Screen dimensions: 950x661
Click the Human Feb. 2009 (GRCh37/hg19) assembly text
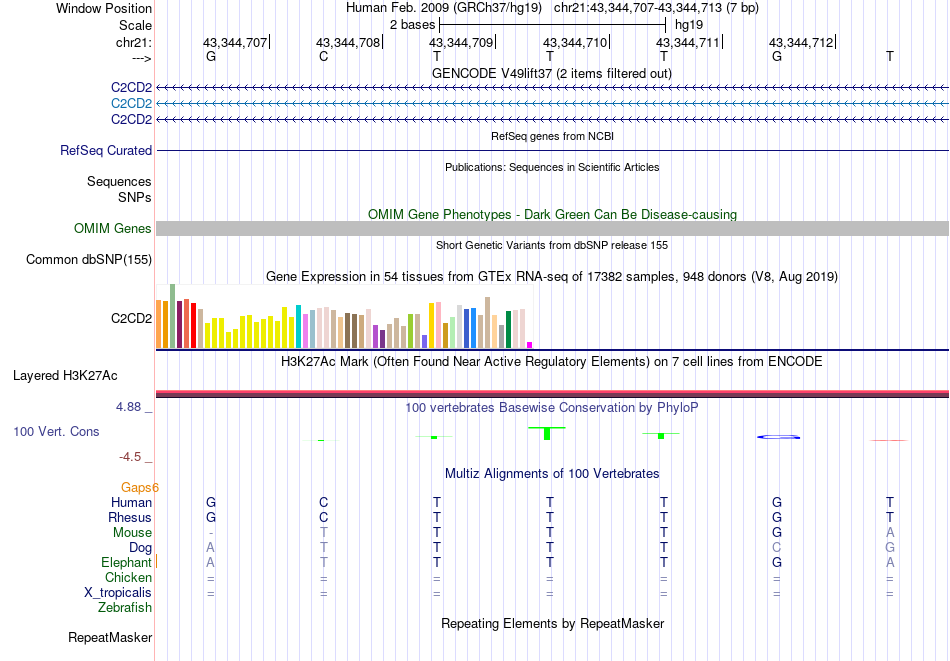[x=445, y=8]
